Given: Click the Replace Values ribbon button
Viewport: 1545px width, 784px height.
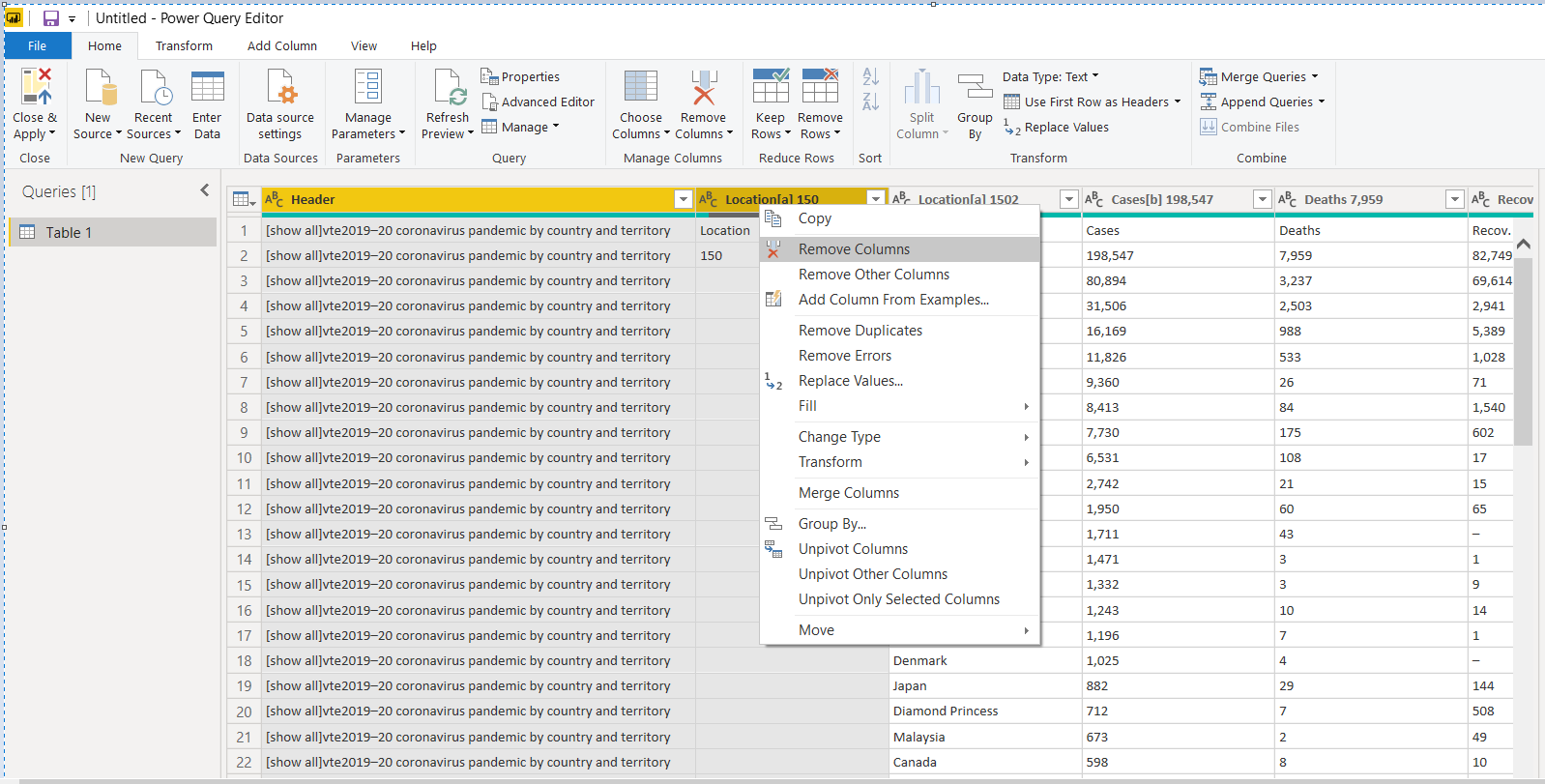Looking at the screenshot, I should (1057, 127).
